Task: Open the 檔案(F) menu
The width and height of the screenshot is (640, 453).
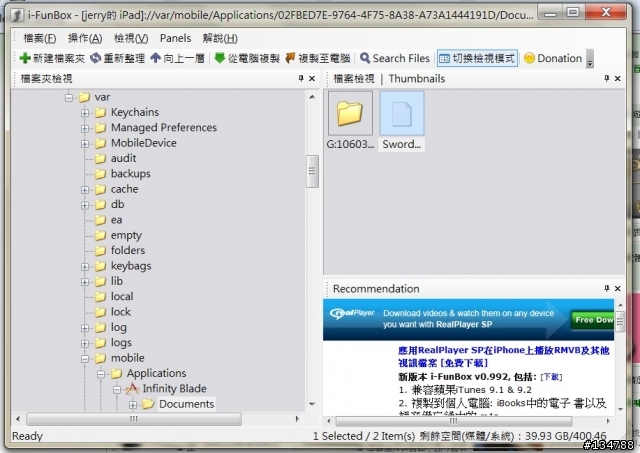Action: pyautogui.click(x=40, y=38)
